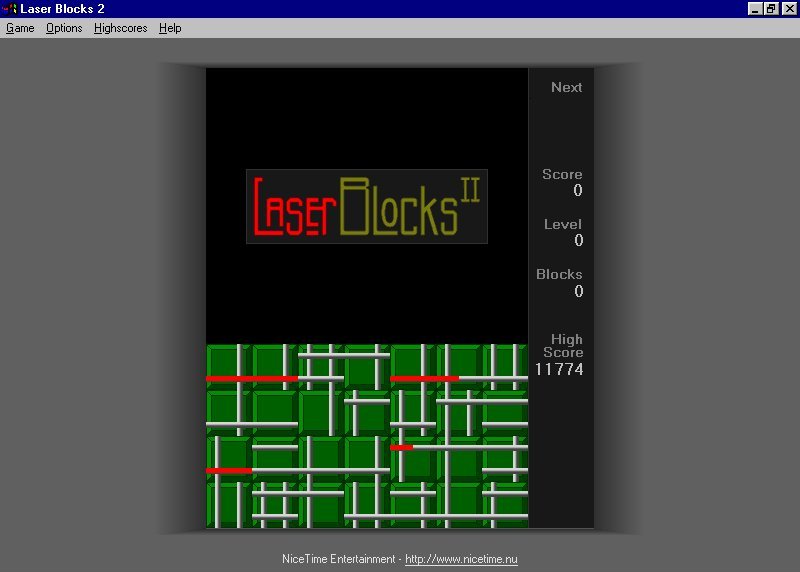Click the 'High Score' label
Screen dimensions: 800x572
pyautogui.click(x=563, y=346)
